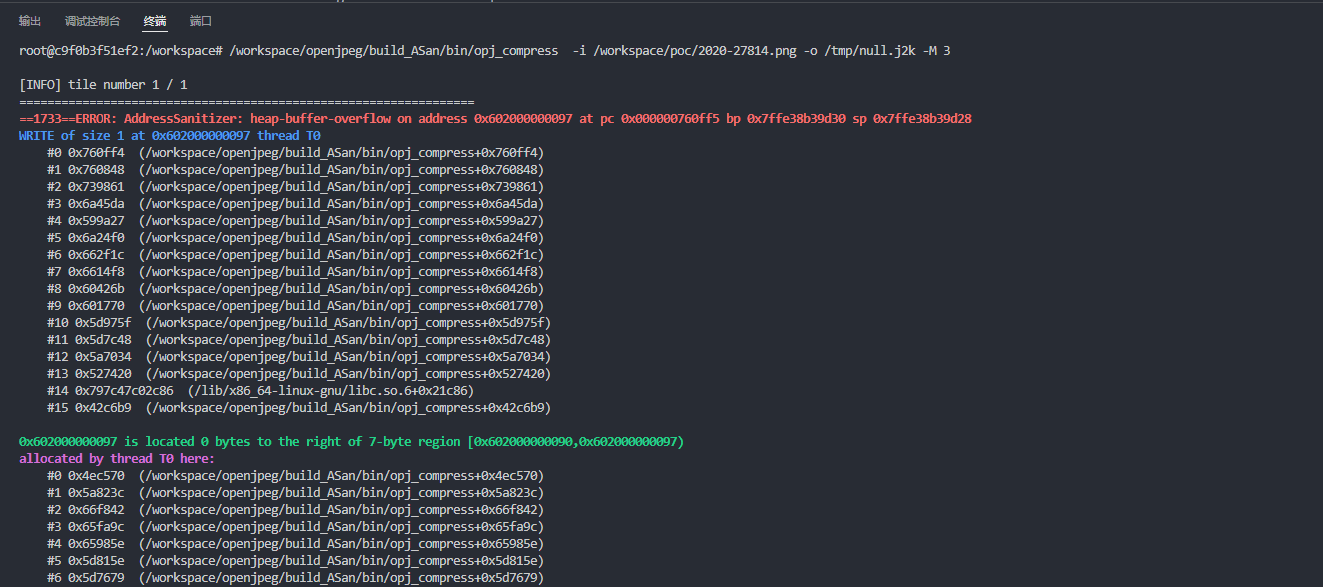Click the "allocated by thread T0 here" line
Image resolution: width=1323 pixels, height=587 pixels.
[117, 459]
